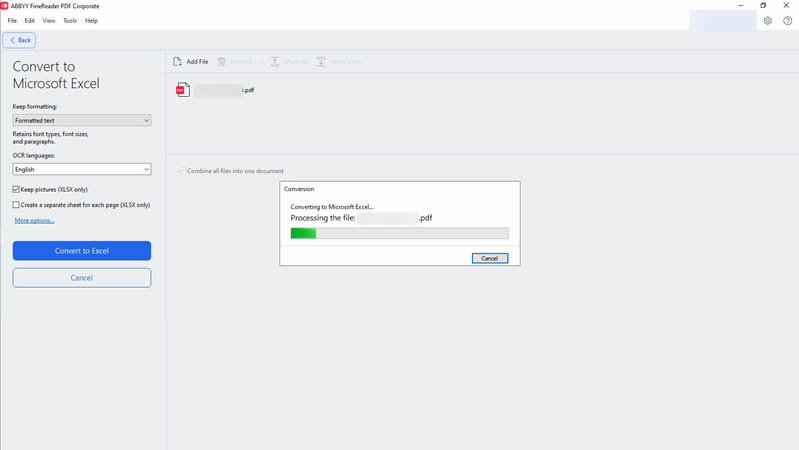Open the settings gear icon

(x=767, y=21)
